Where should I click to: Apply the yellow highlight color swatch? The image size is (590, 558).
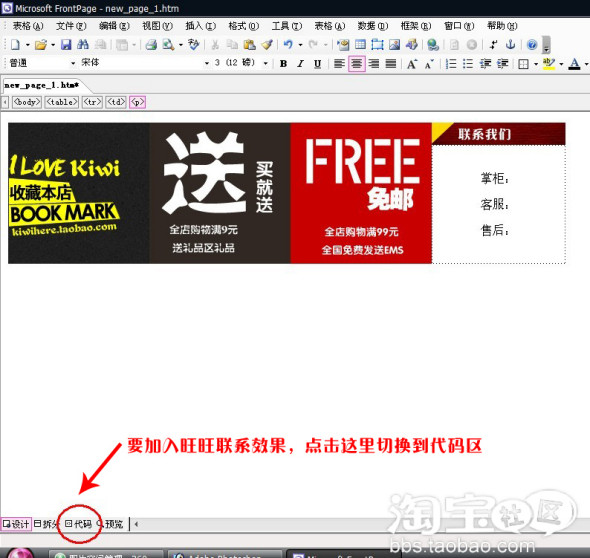tap(549, 64)
